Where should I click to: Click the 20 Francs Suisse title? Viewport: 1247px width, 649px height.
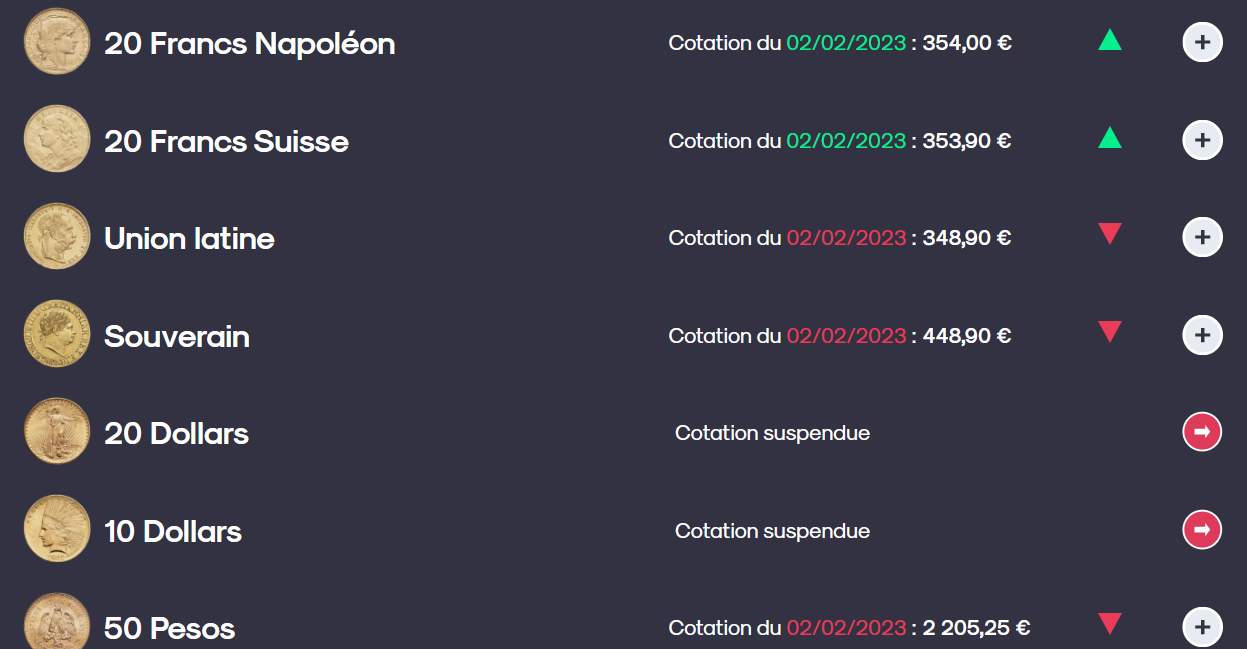(x=226, y=141)
